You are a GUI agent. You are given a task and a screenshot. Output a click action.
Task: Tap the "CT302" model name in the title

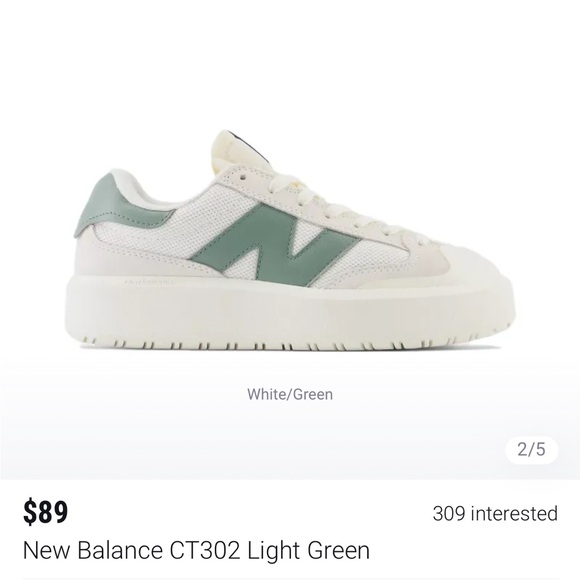click(205, 550)
